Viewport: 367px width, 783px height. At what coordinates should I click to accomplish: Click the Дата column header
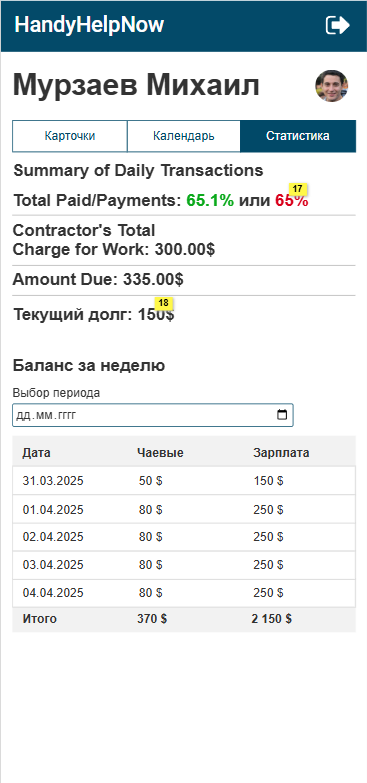pyautogui.click(x=36, y=453)
